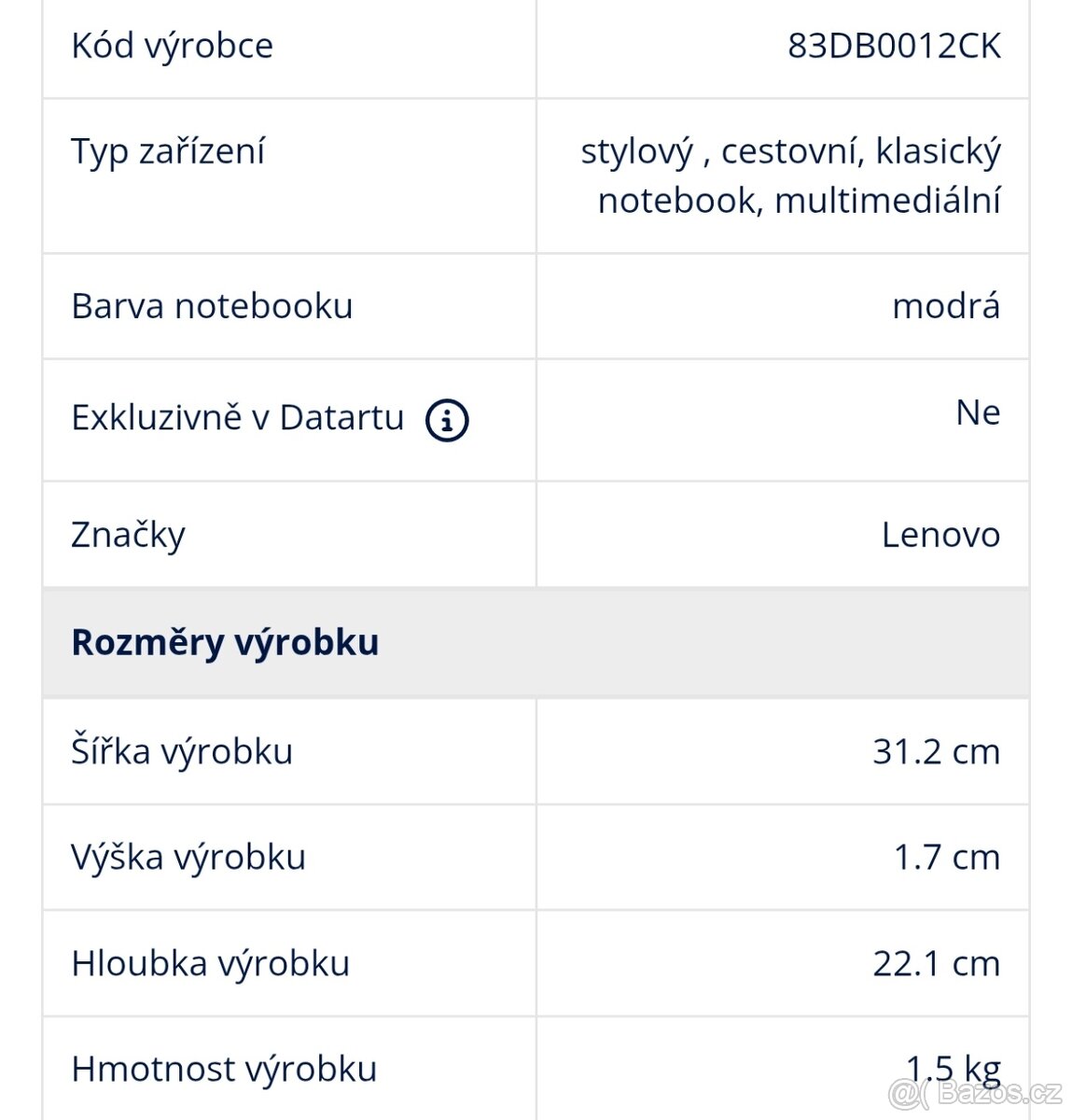Image resolution: width=1072 pixels, height=1120 pixels.
Task: Click the Značky row label
Action: coord(128,535)
